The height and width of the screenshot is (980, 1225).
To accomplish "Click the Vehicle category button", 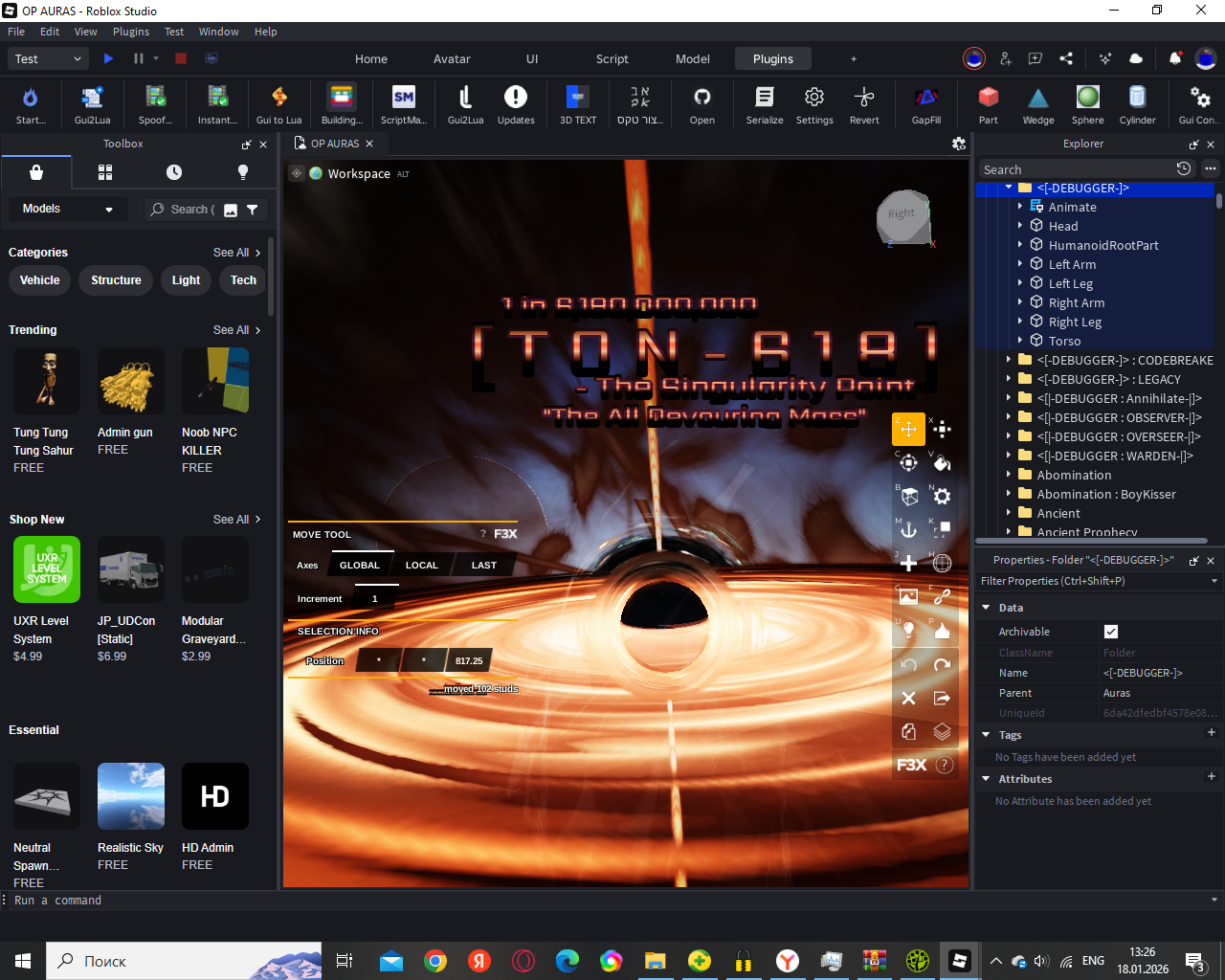I will point(40,280).
